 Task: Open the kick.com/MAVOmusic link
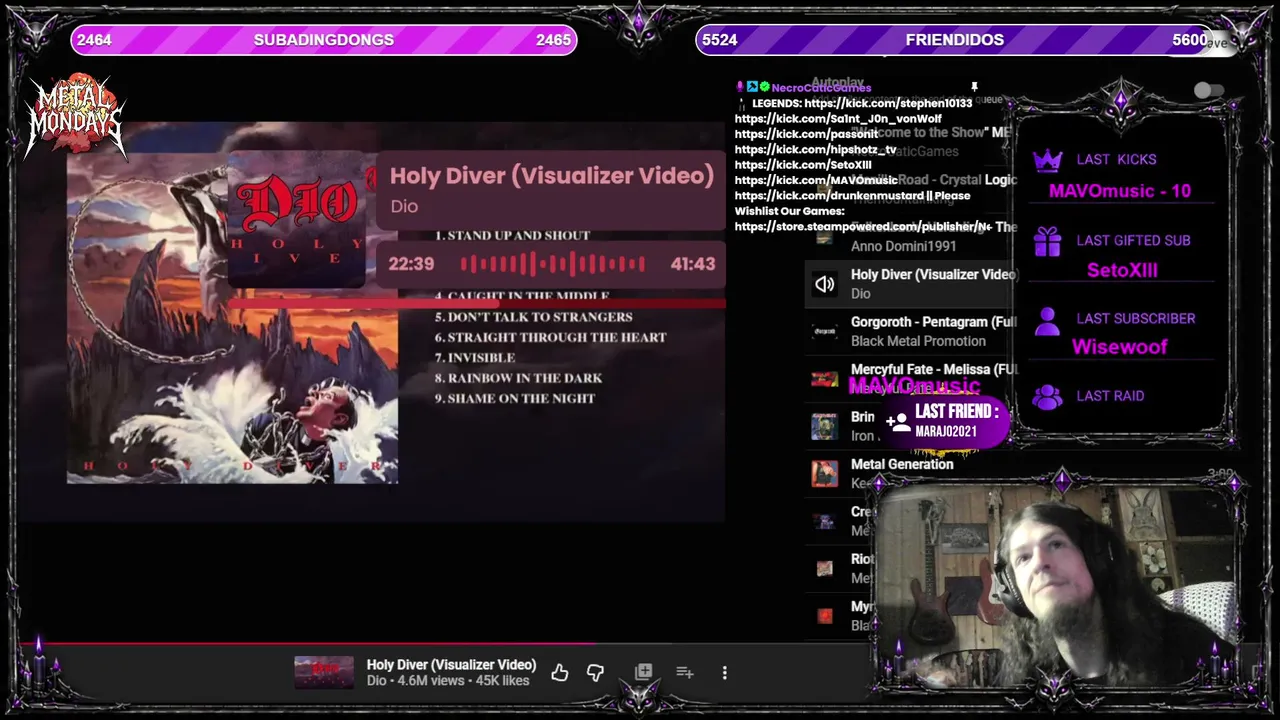816,180
